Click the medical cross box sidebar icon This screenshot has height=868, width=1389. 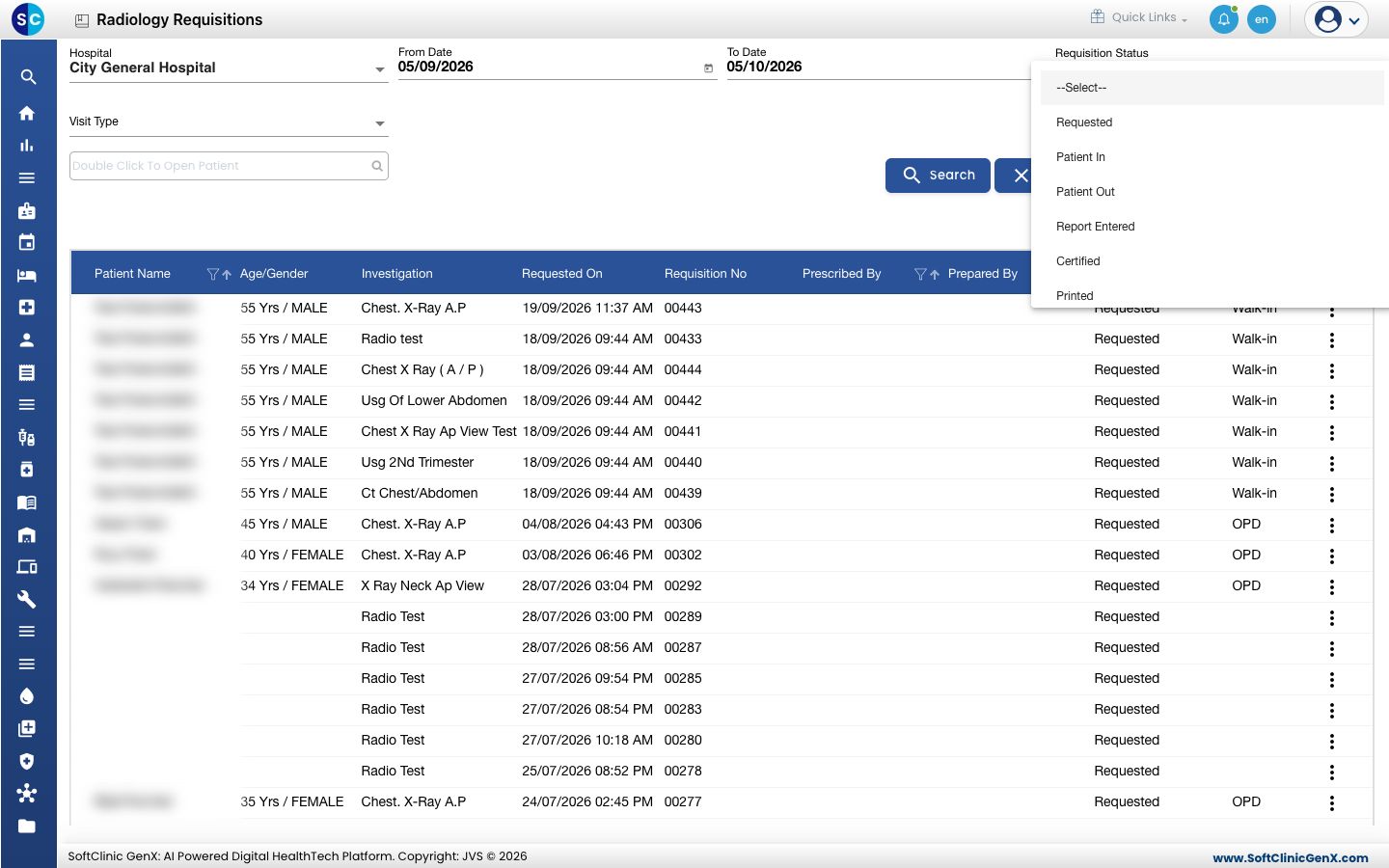pos(27,307)
